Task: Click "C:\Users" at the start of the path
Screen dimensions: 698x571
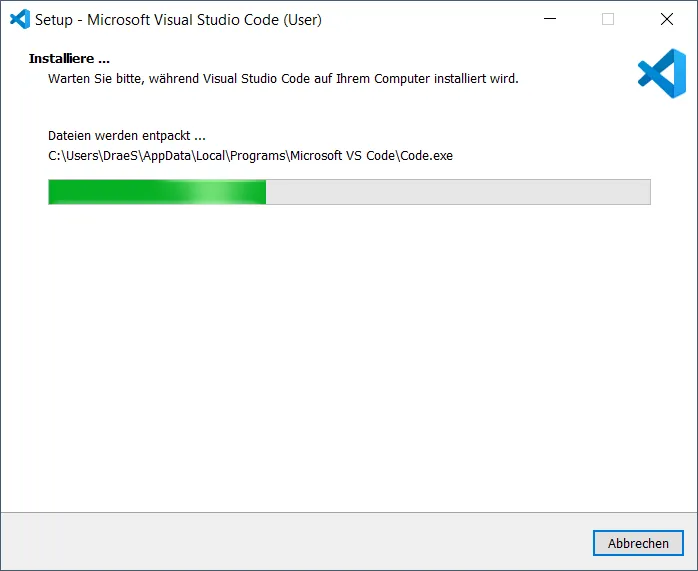Action: [72, 155]
